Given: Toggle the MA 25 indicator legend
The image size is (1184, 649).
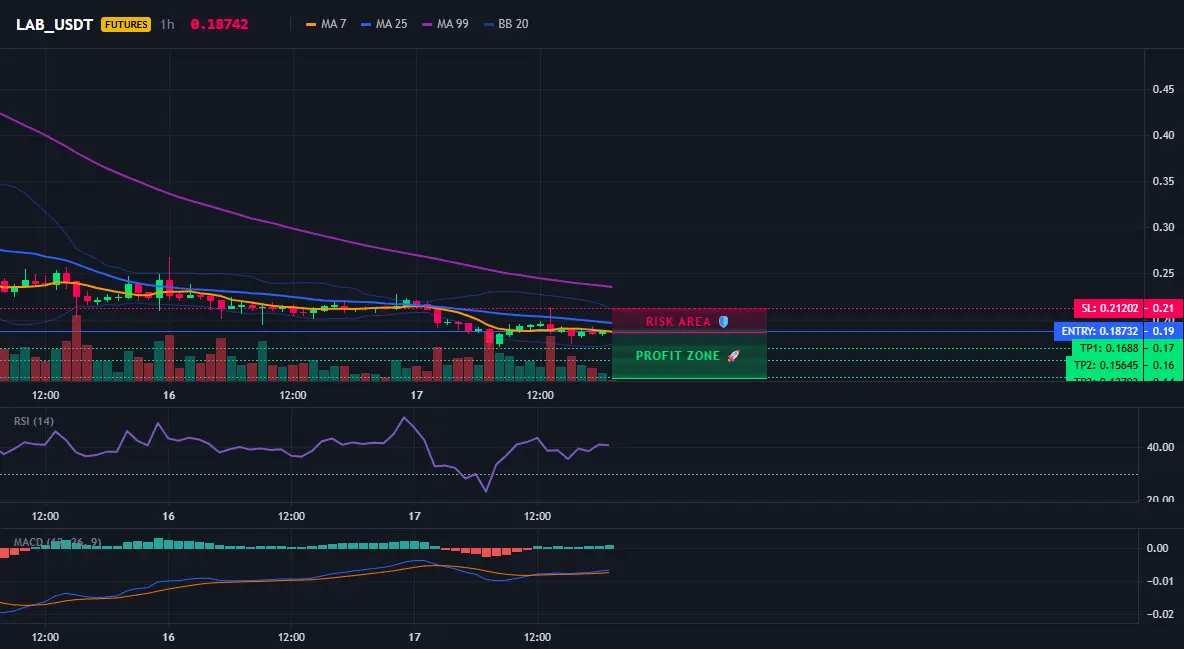Looking at the screenshot, I should pos(384,24).
